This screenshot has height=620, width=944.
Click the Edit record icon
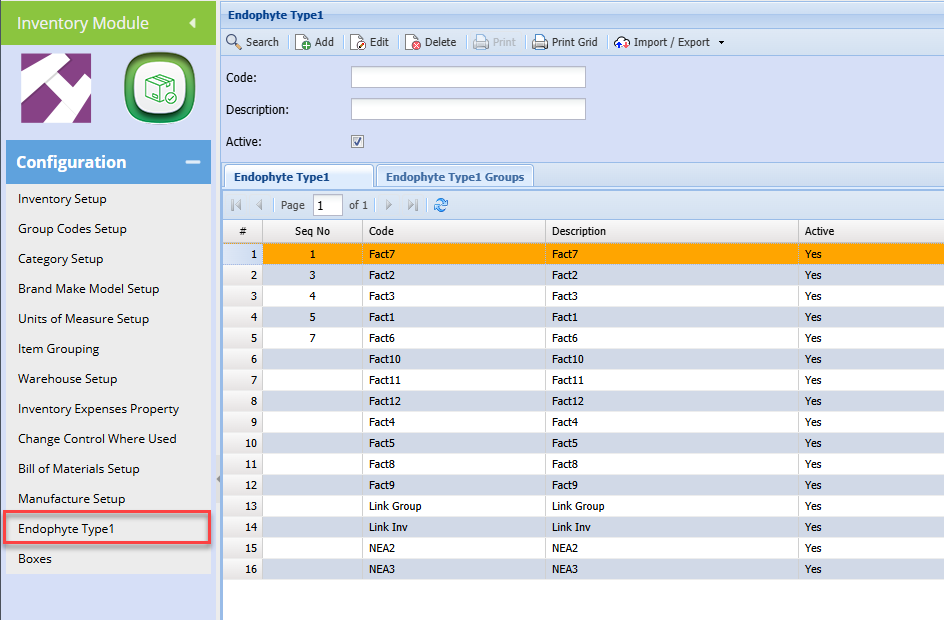coord(358,42)
